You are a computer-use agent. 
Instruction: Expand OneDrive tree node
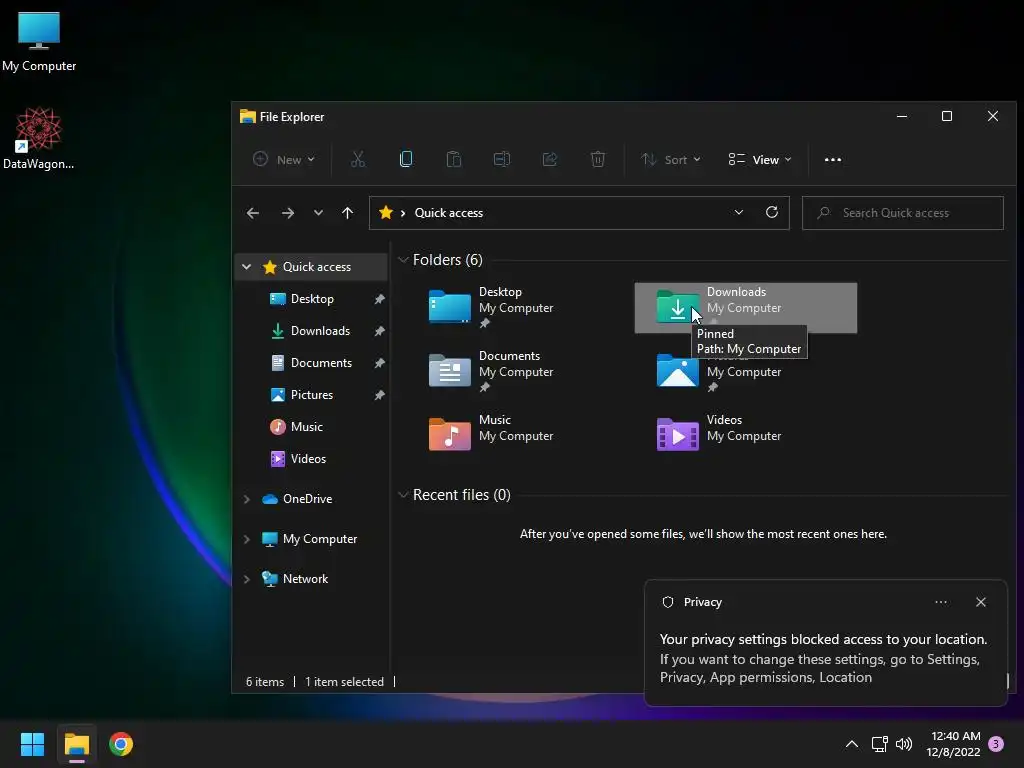(x=246, y=499)
